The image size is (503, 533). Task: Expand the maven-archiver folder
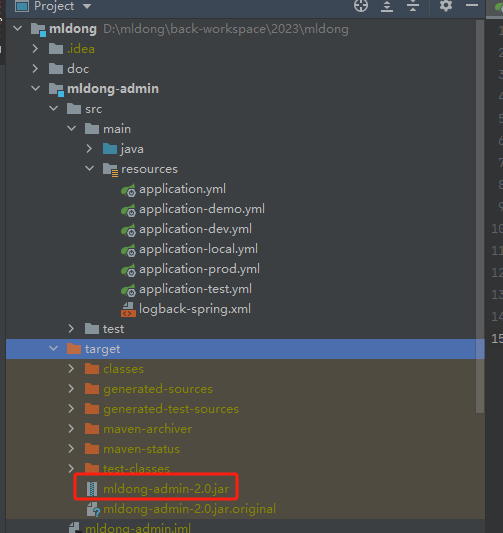[71, 429]
